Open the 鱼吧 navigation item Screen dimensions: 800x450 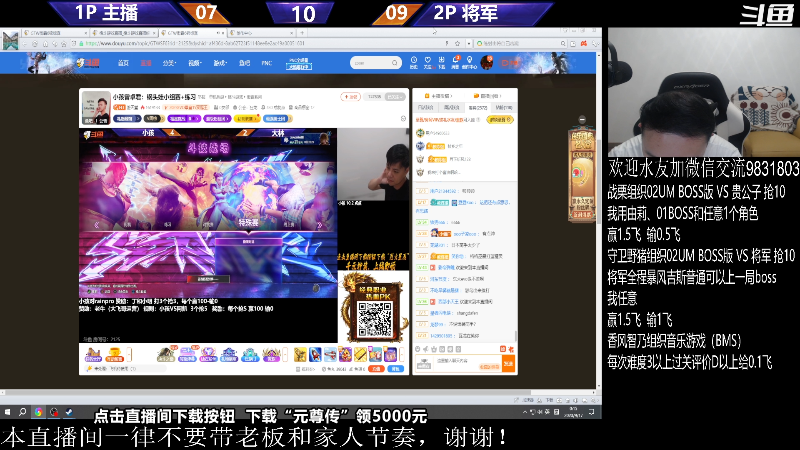click(245, 63)
